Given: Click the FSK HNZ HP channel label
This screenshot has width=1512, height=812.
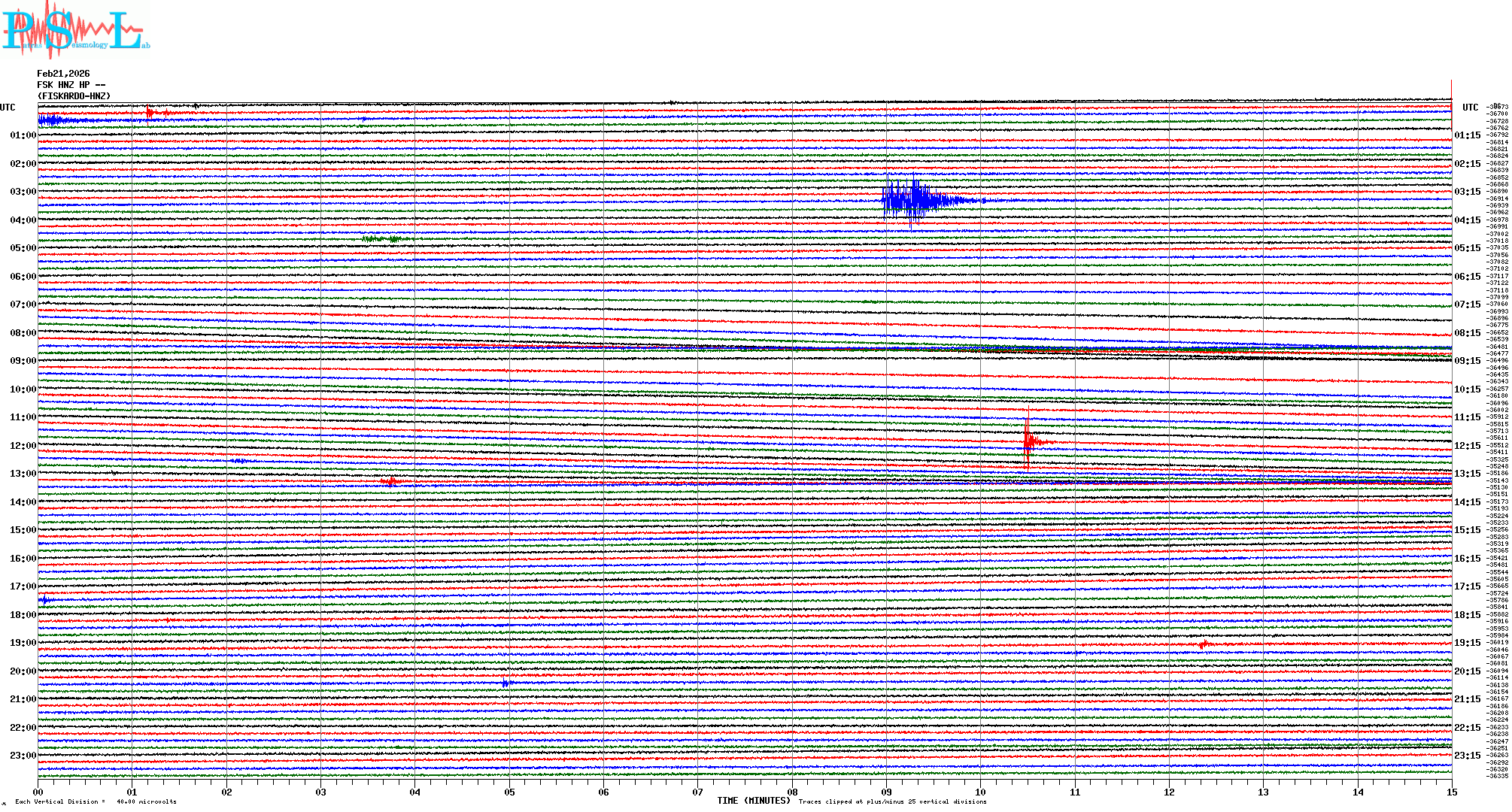Looking at the screenshot, I should 71,85.
